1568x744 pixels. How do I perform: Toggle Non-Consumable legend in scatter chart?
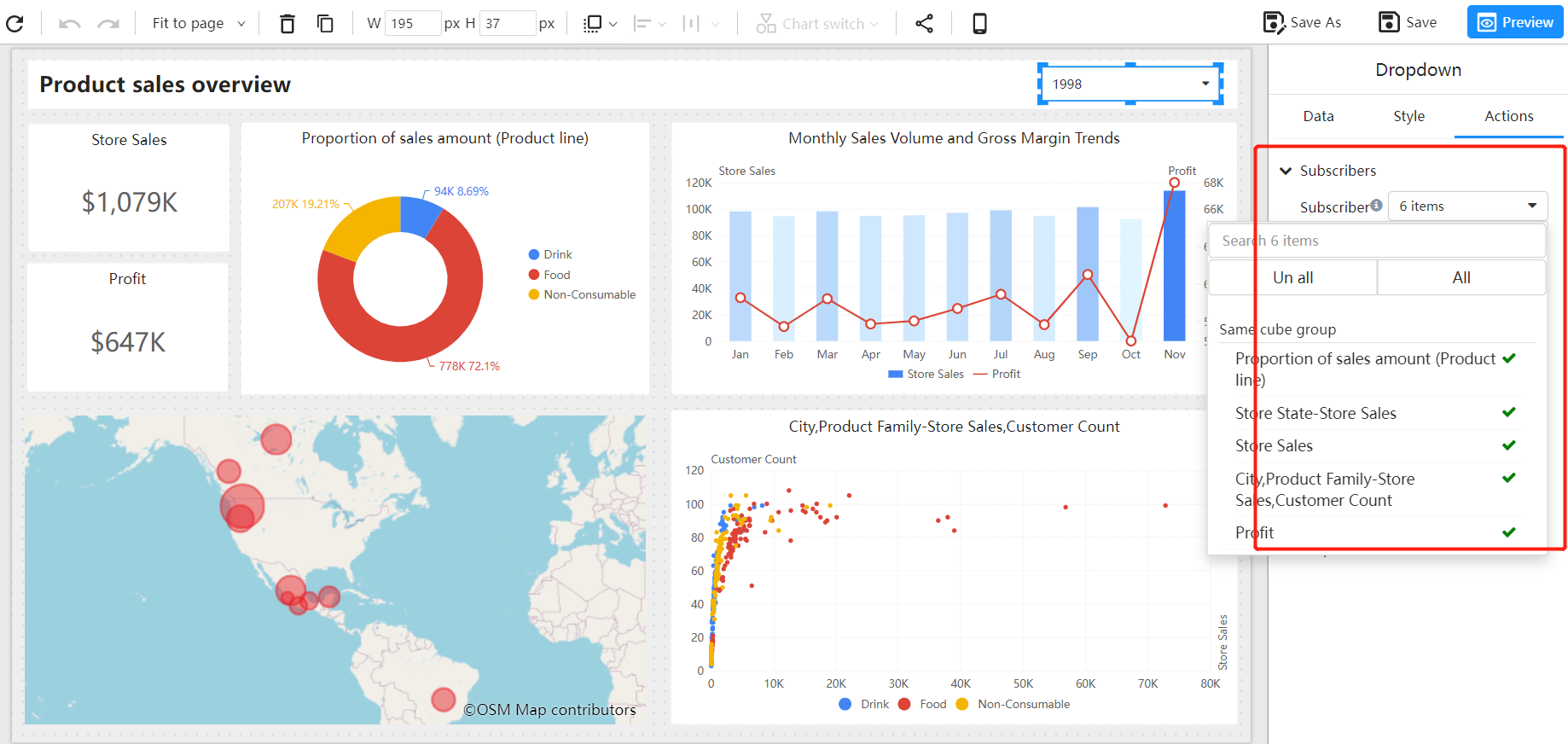click(1013, 704)
